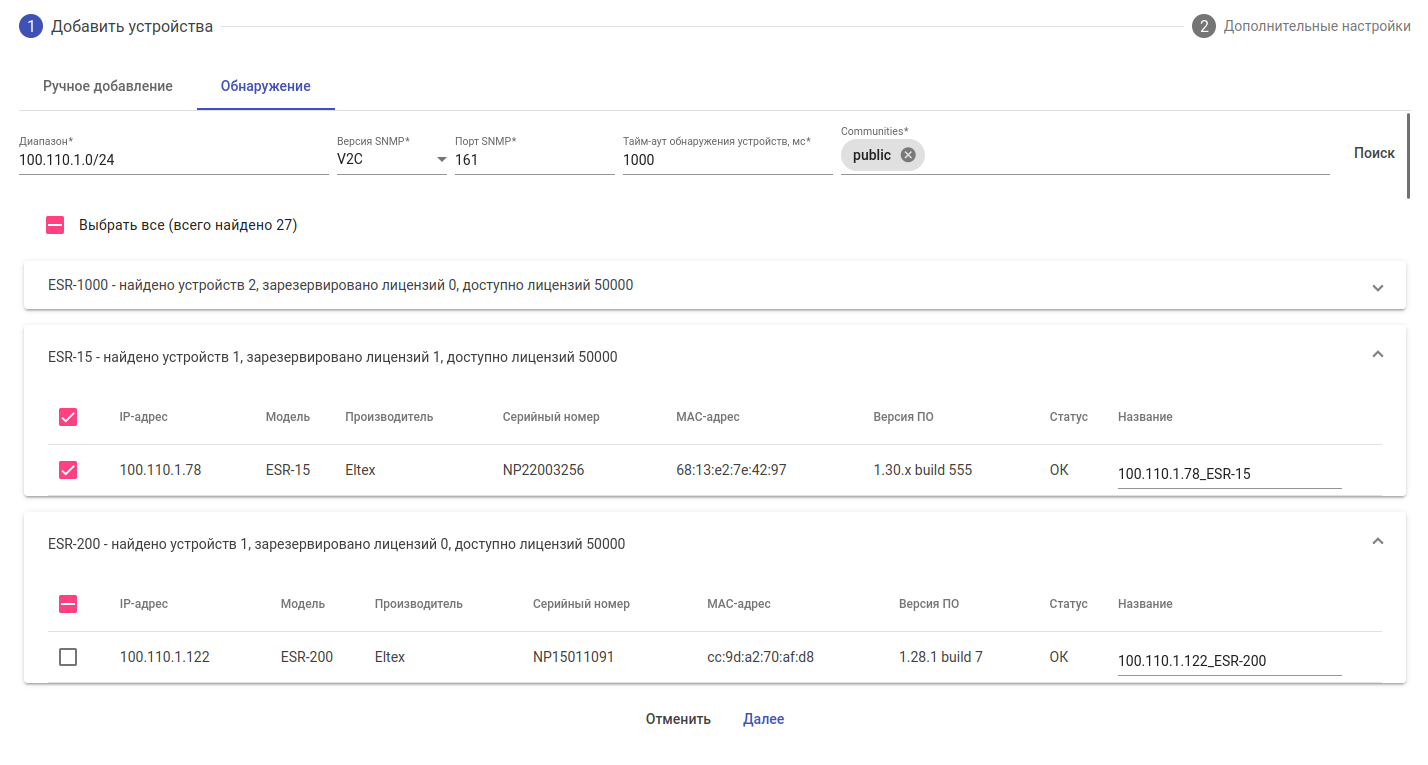The height and width of the screenshot is (765, 1428).
Task: Edit the name field 100.110.1.122_ESR-200
Action: pos(1229,661)
